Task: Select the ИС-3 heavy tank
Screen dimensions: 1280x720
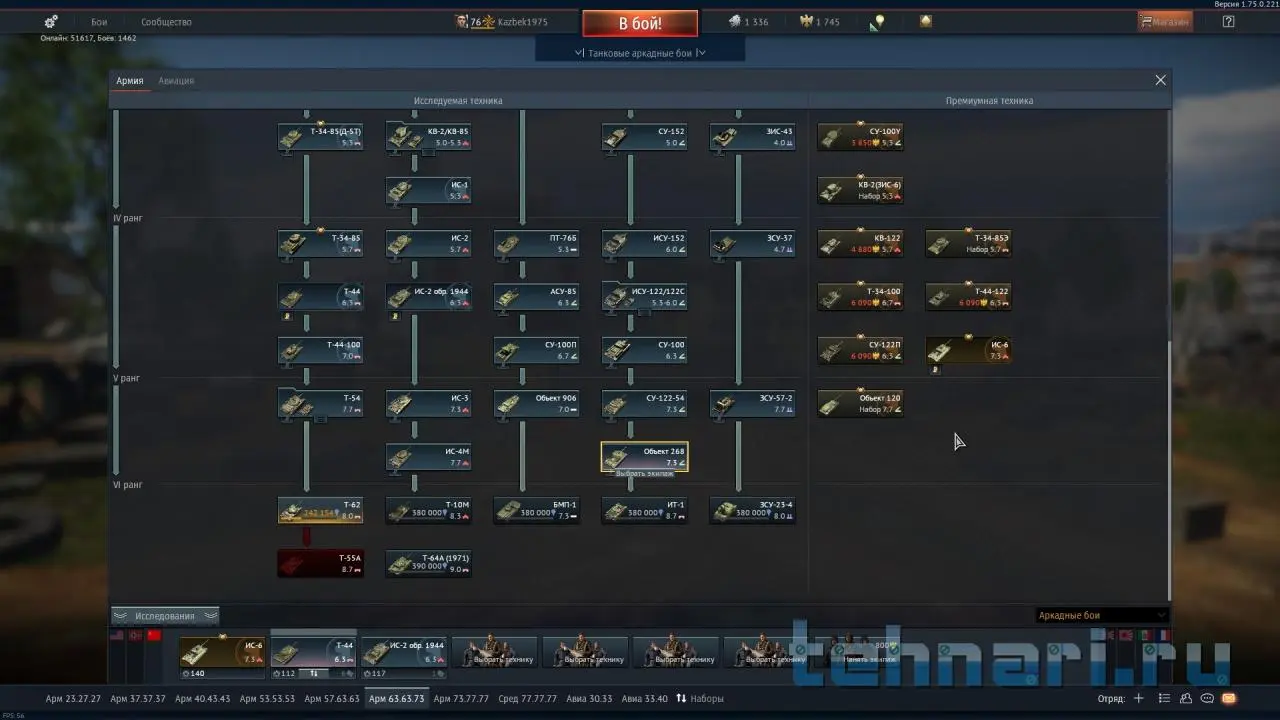Action: point(428,404)
